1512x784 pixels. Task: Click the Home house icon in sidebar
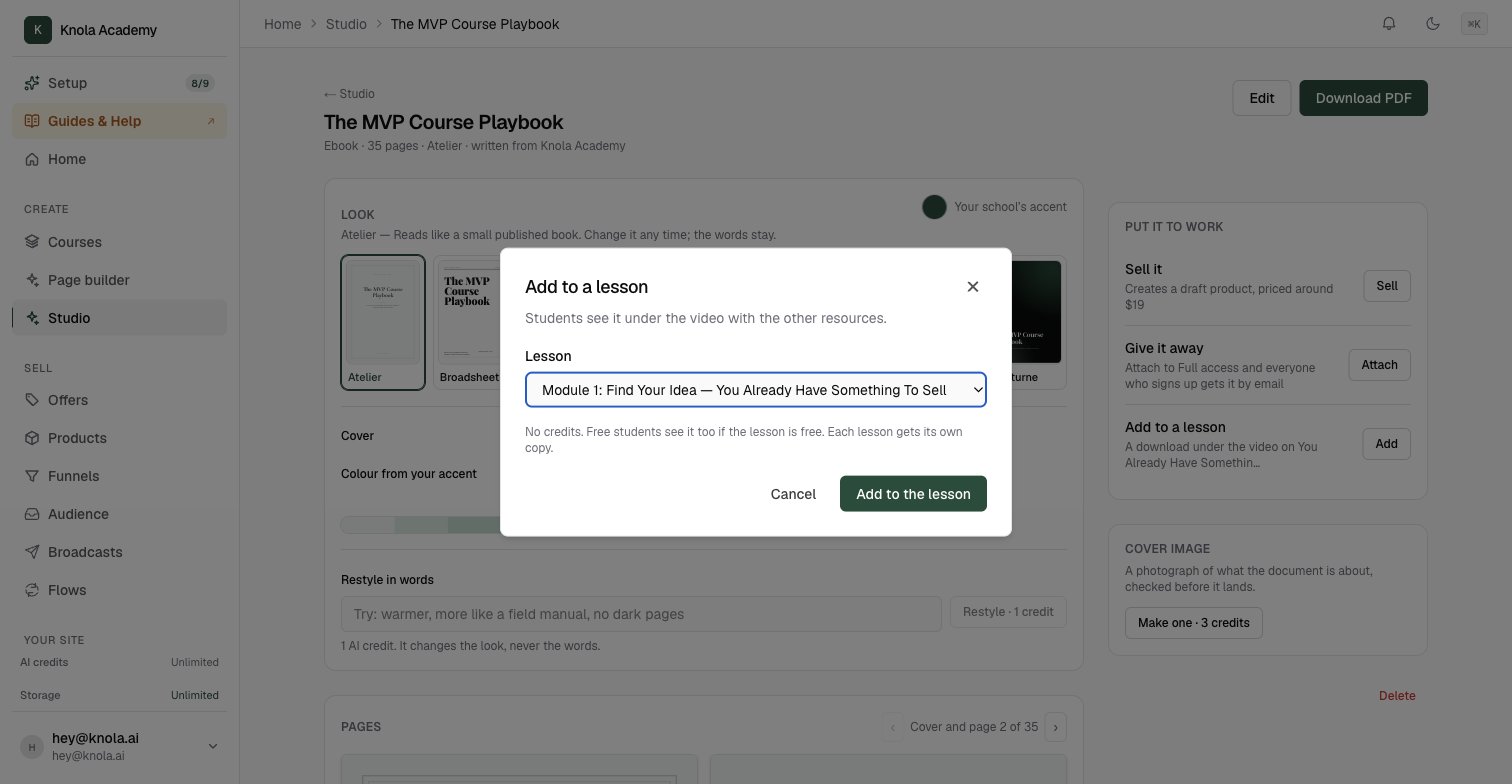32,159
